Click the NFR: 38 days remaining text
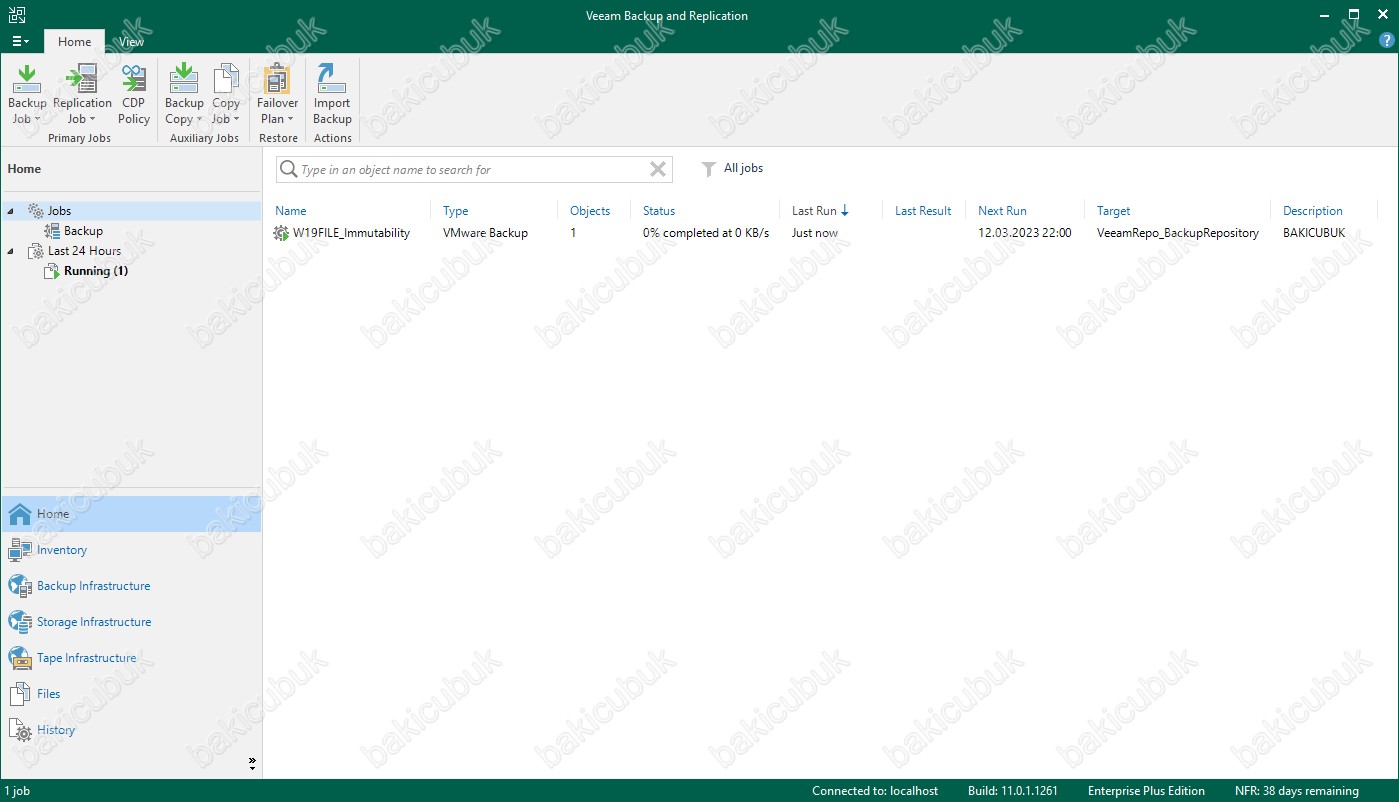 pos(1297,791)
